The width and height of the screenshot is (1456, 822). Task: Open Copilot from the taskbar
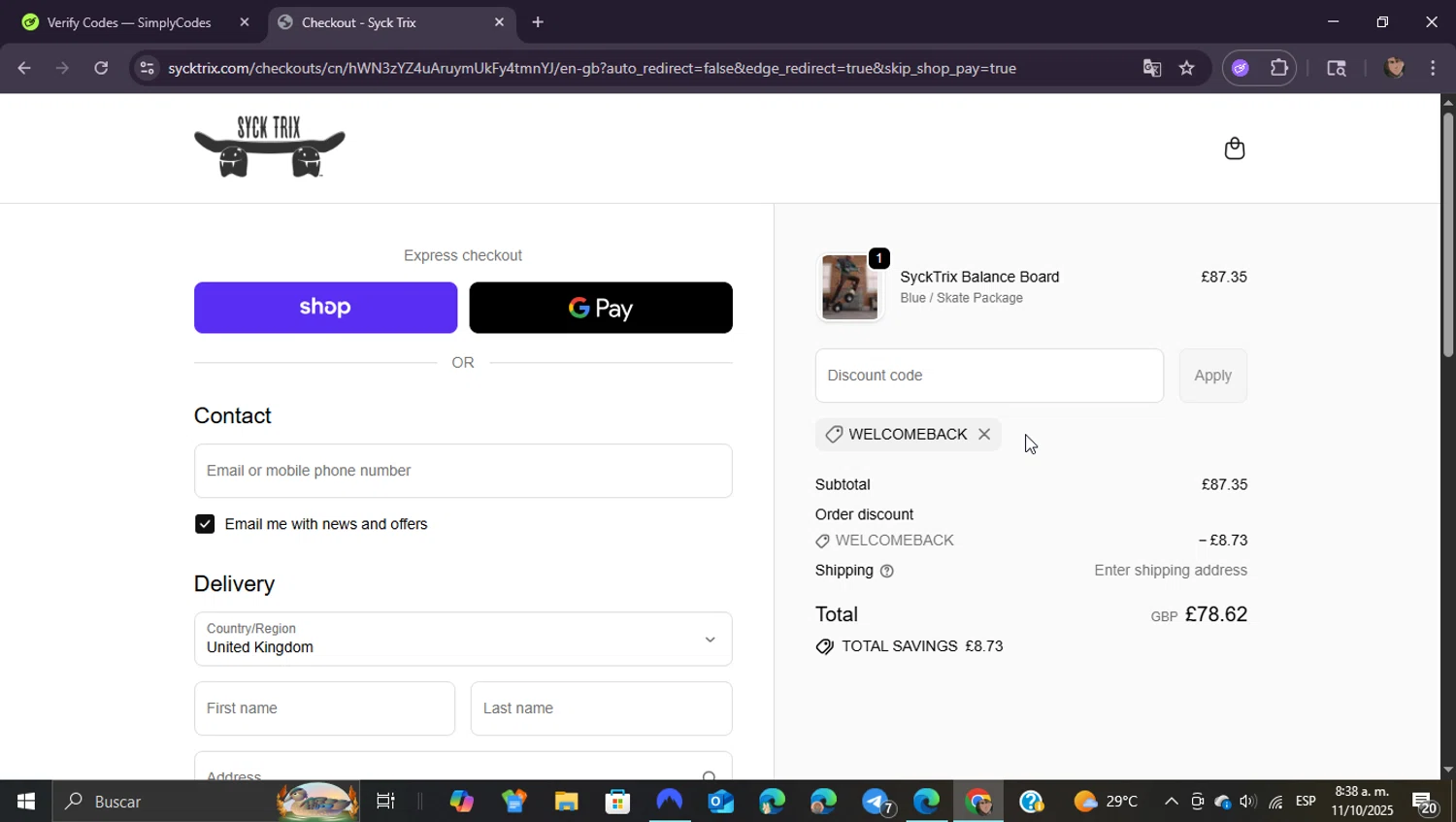point(461,802)
